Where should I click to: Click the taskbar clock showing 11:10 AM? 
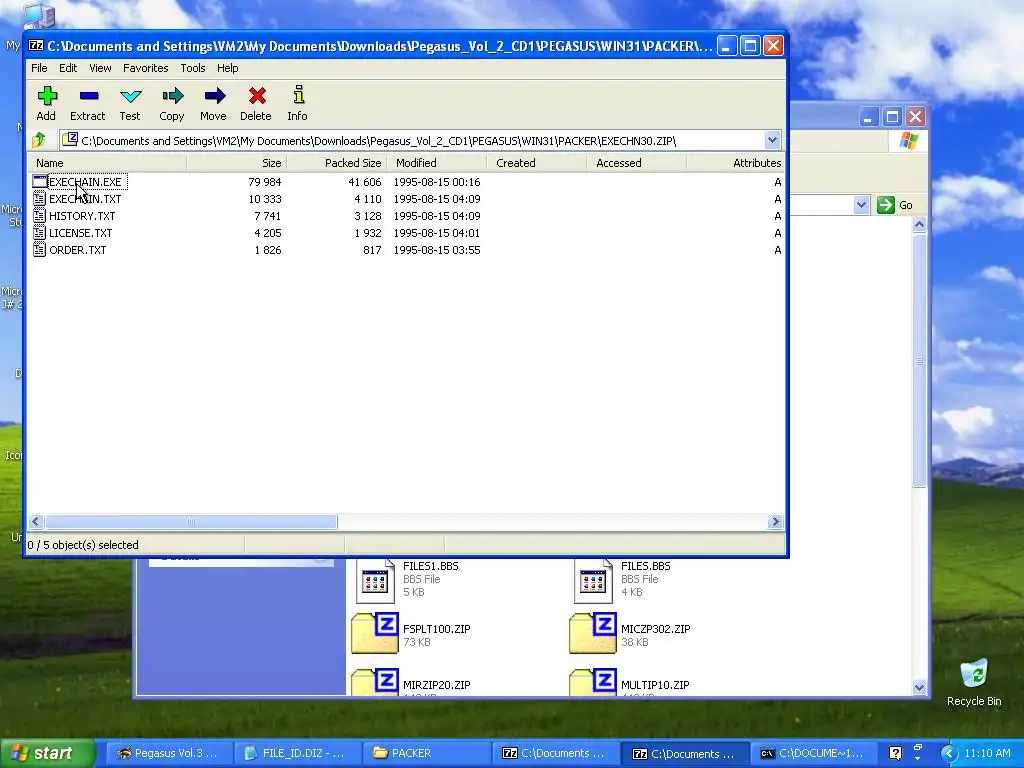pos(987,753)
